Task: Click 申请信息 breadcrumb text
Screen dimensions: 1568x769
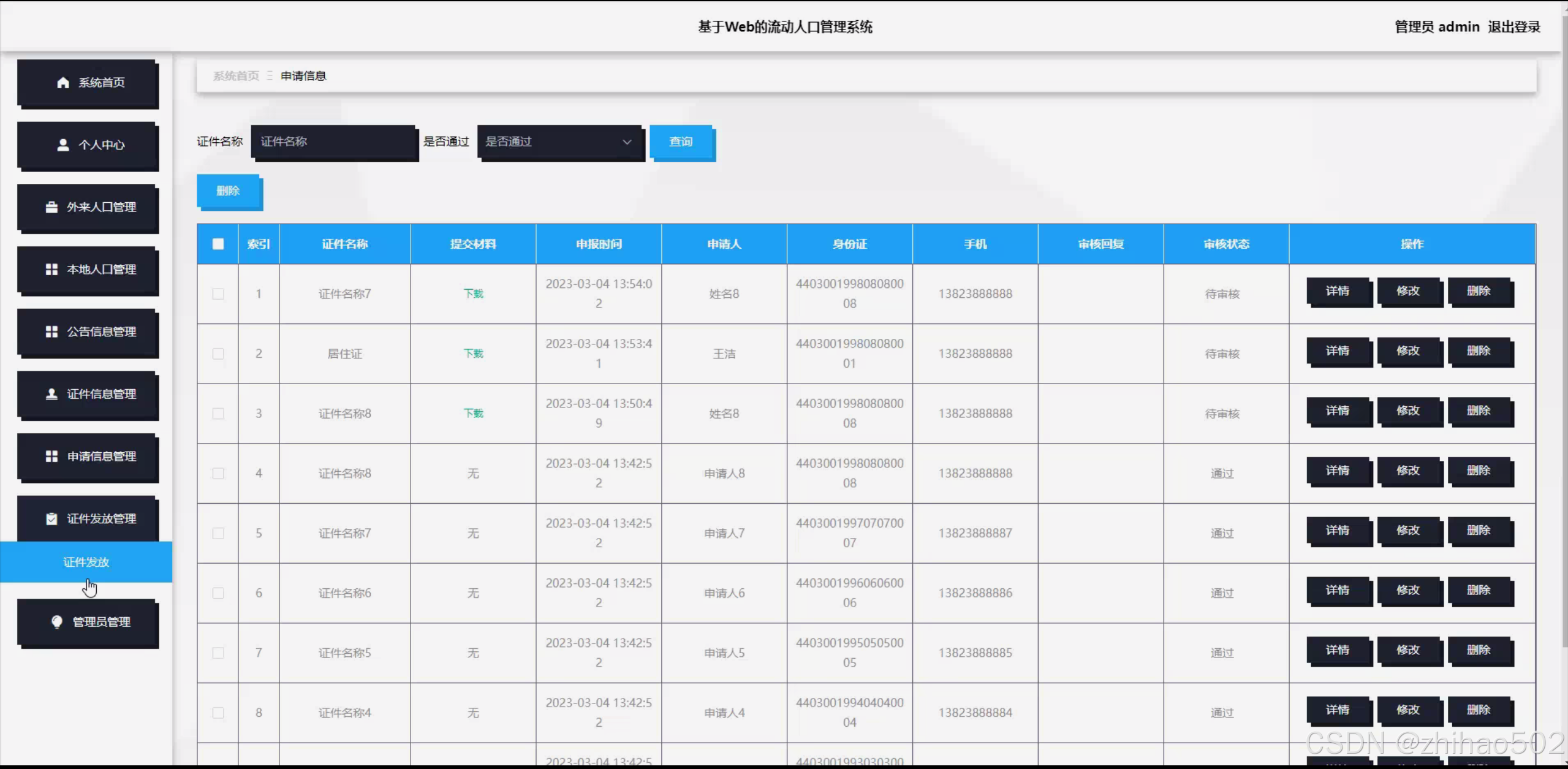Action: 303,76
